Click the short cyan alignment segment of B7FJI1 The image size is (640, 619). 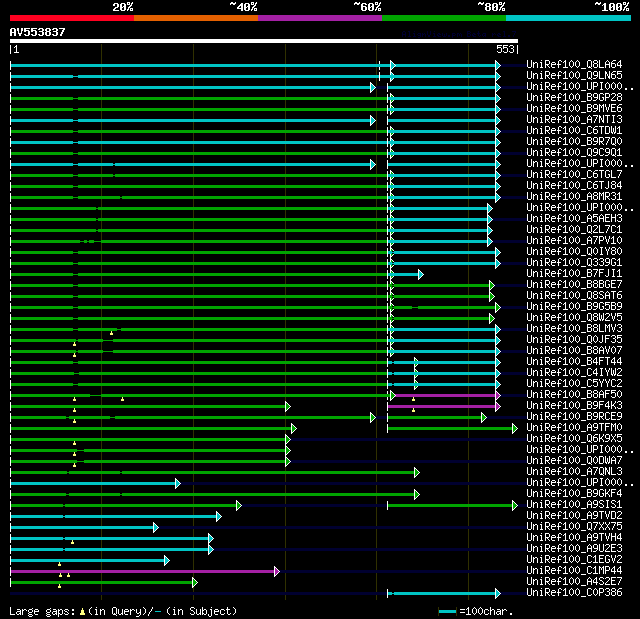pyautogui.click(x=406, y=274)
